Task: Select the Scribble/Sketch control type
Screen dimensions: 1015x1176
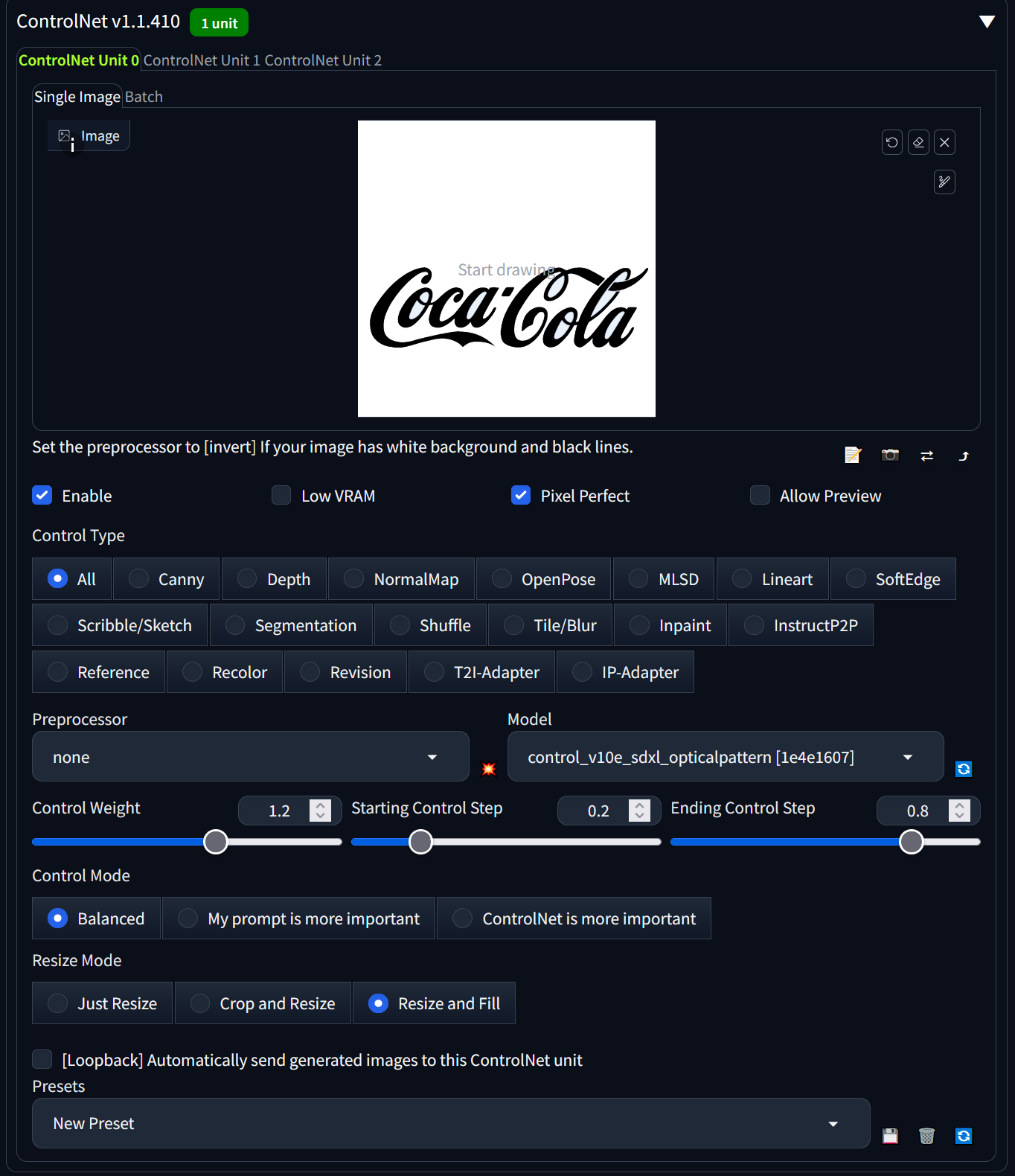Action: [120, 624]
